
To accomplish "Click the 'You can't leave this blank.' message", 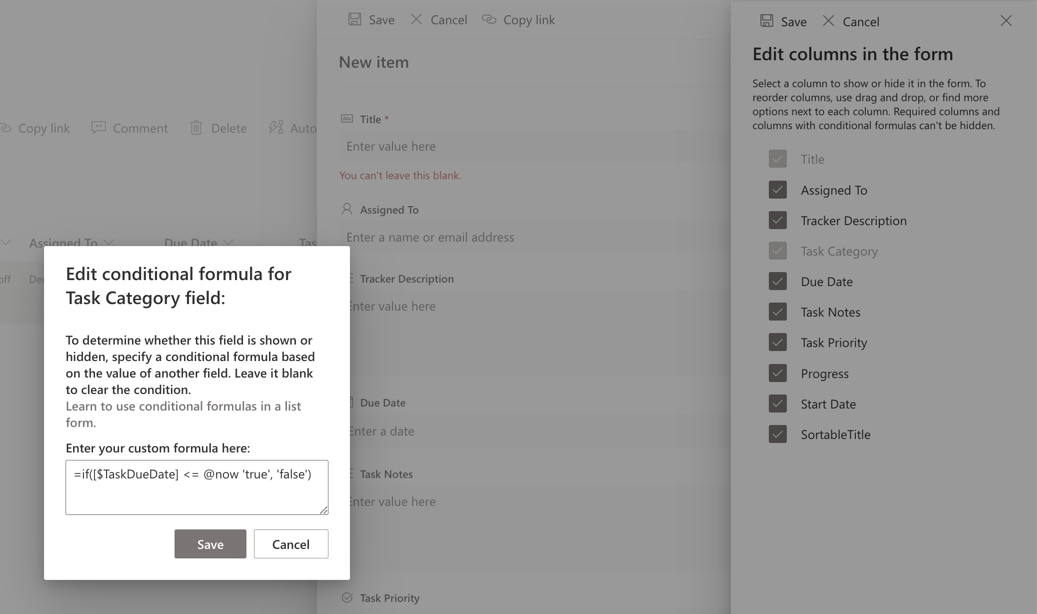I will 400,175.
